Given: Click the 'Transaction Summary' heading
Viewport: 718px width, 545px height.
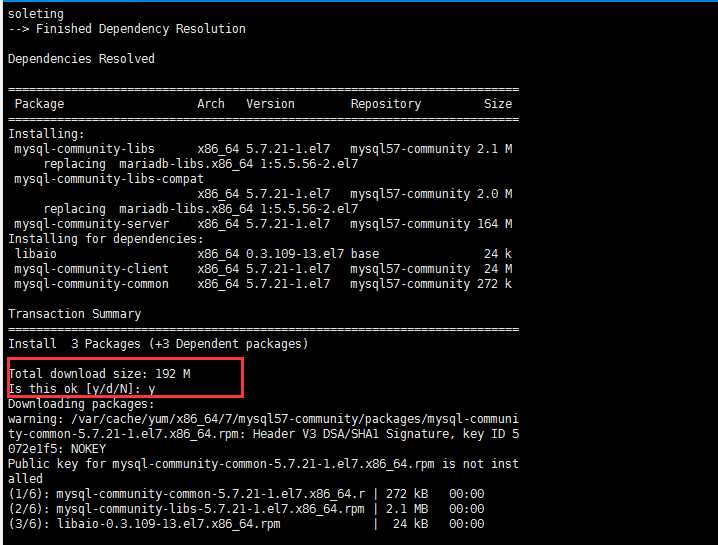Looking at the screenshot, I should click(x=75, y=314).
